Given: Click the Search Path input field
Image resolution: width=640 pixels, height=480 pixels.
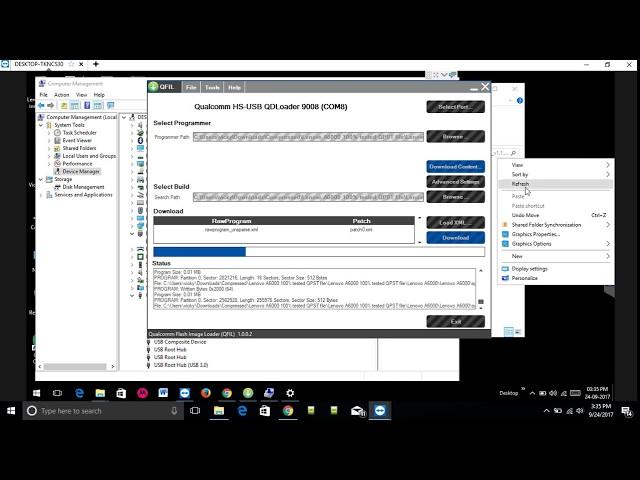Looking at the screenshot, I should tap(308, 197).
